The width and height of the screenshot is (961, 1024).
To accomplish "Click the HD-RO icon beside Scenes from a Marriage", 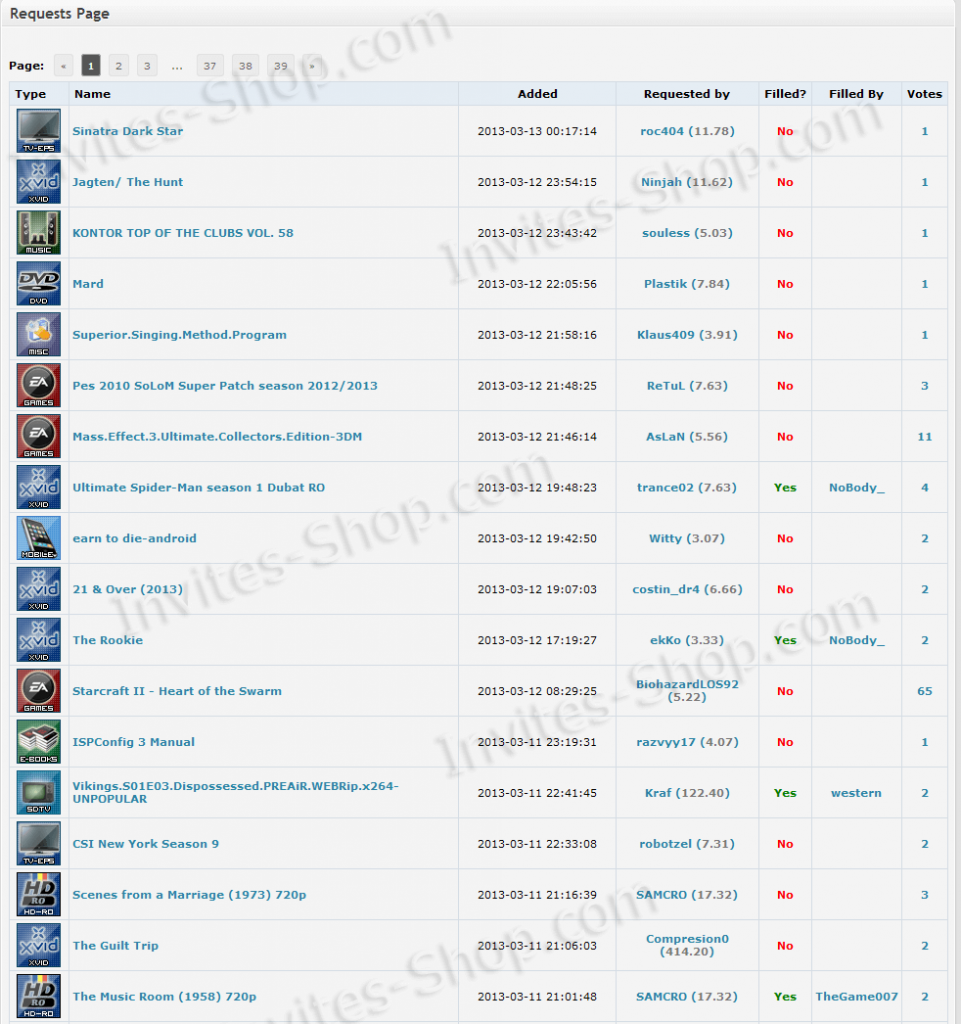I will (x=37, y=894).
